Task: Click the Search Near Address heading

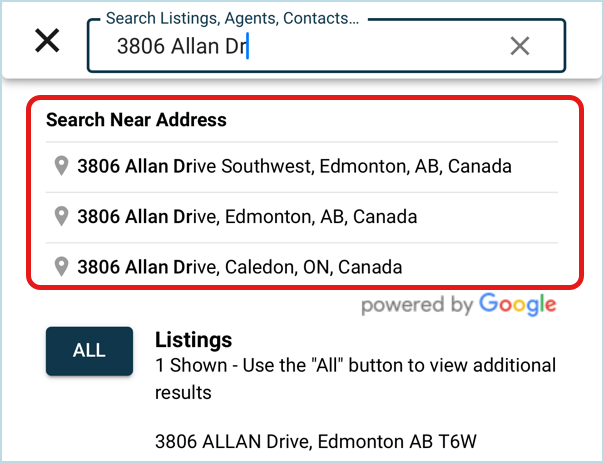Action: (136, 120)
